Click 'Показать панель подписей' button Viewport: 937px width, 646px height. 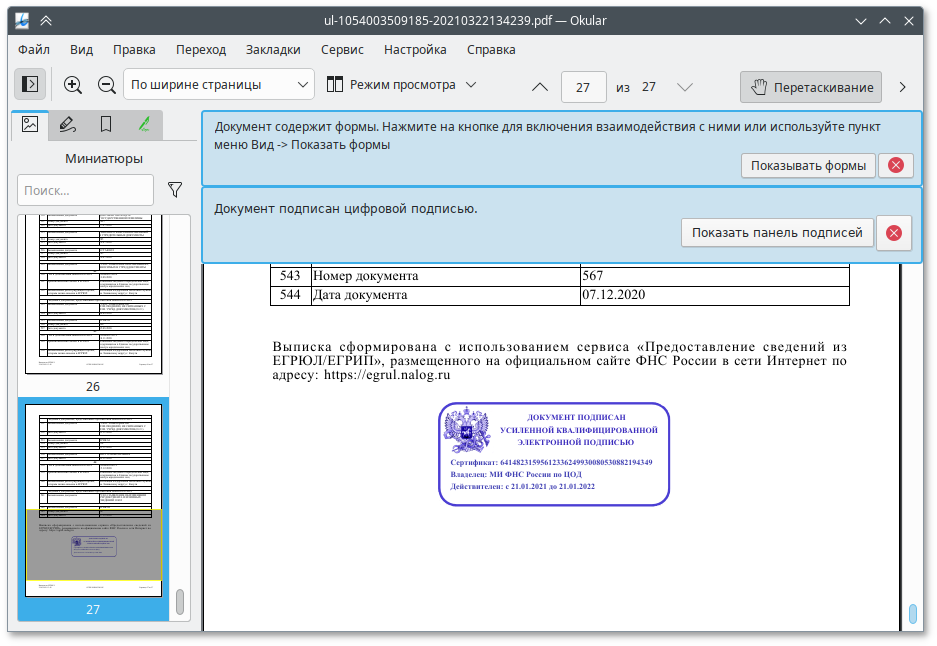click(777, 233)
